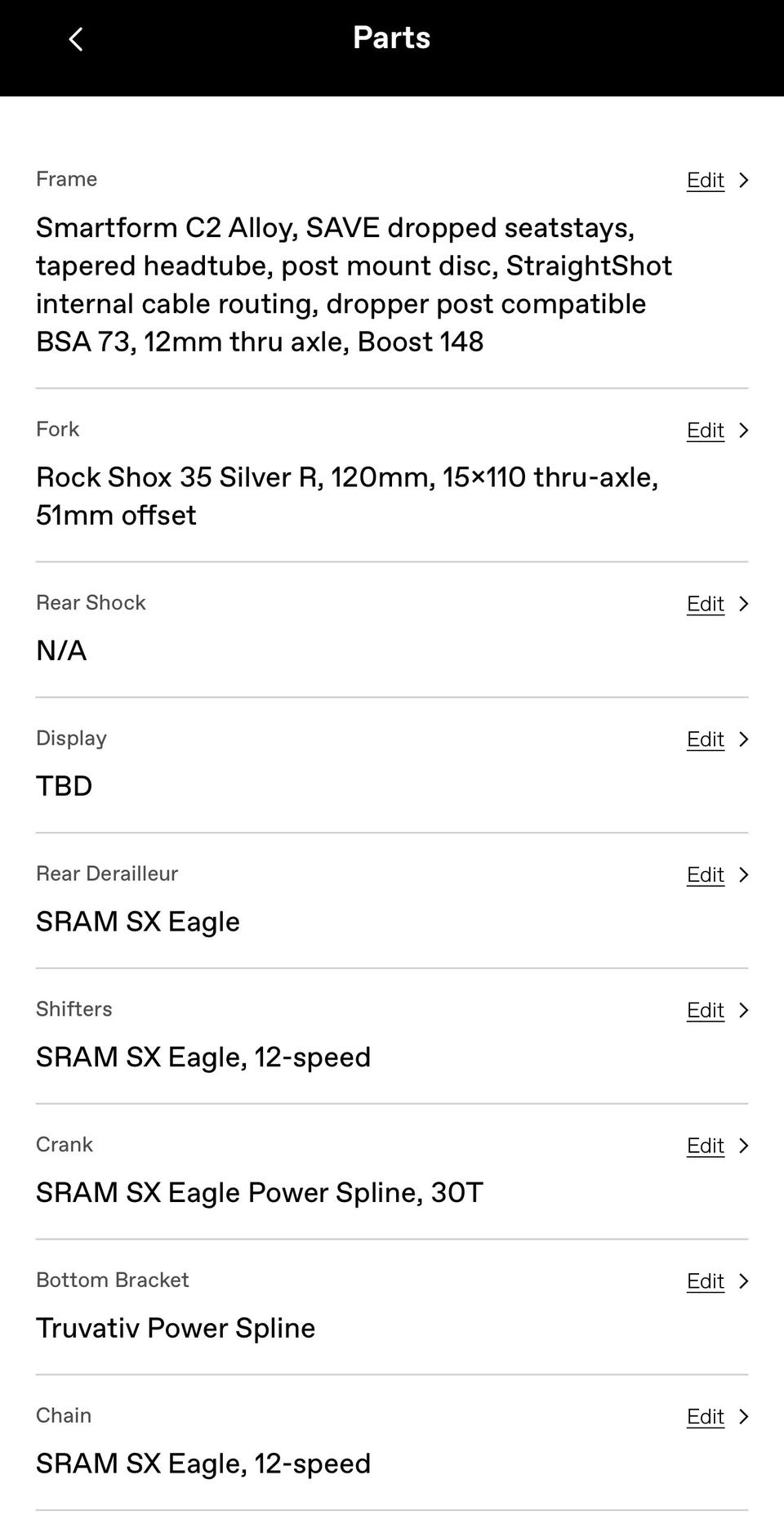Tap the chevron in the Bottom Bracket row
784x1533 pixels.
coord(743,1281)
